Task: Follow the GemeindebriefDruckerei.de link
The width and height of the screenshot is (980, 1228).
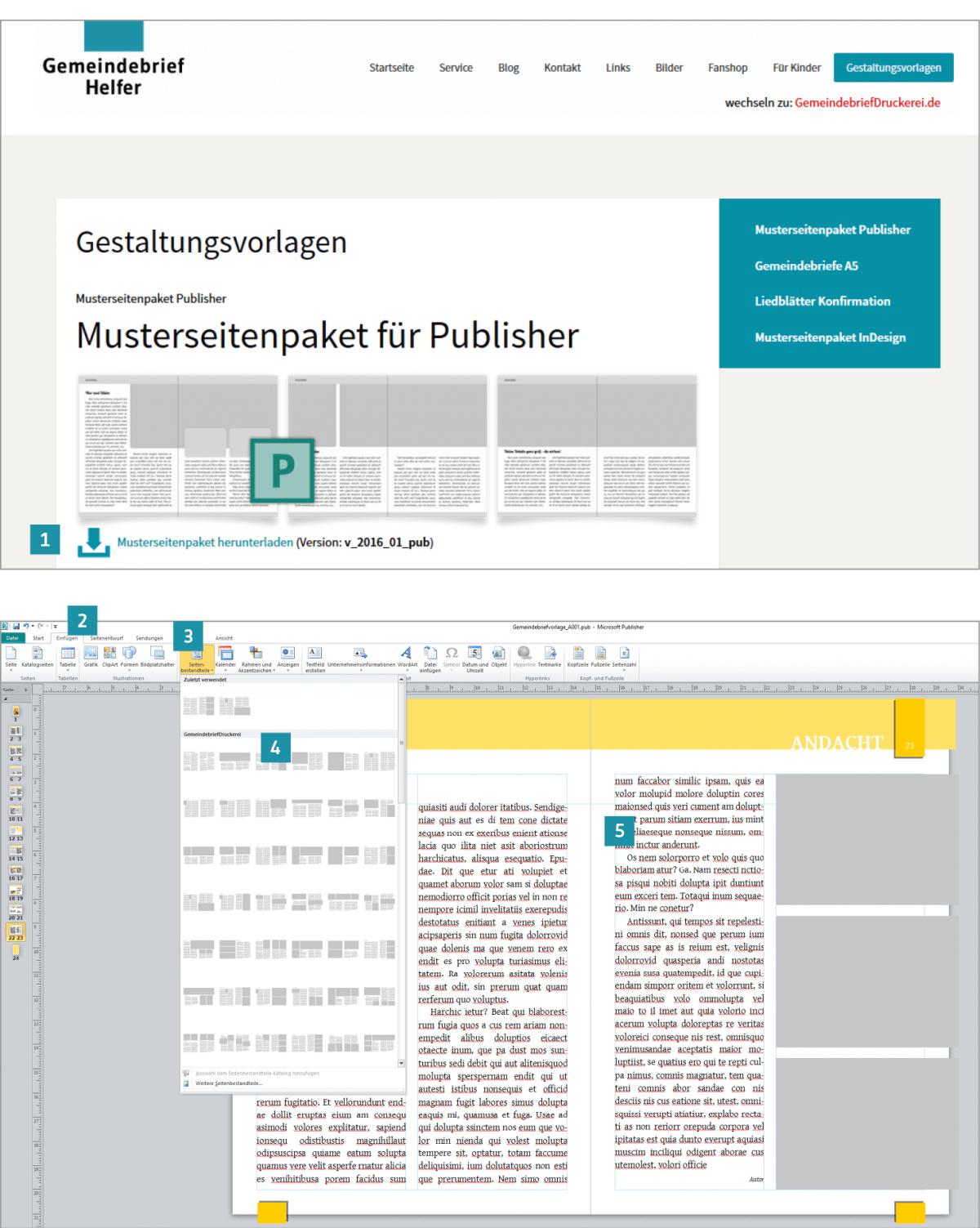Action: coord(867,103)
